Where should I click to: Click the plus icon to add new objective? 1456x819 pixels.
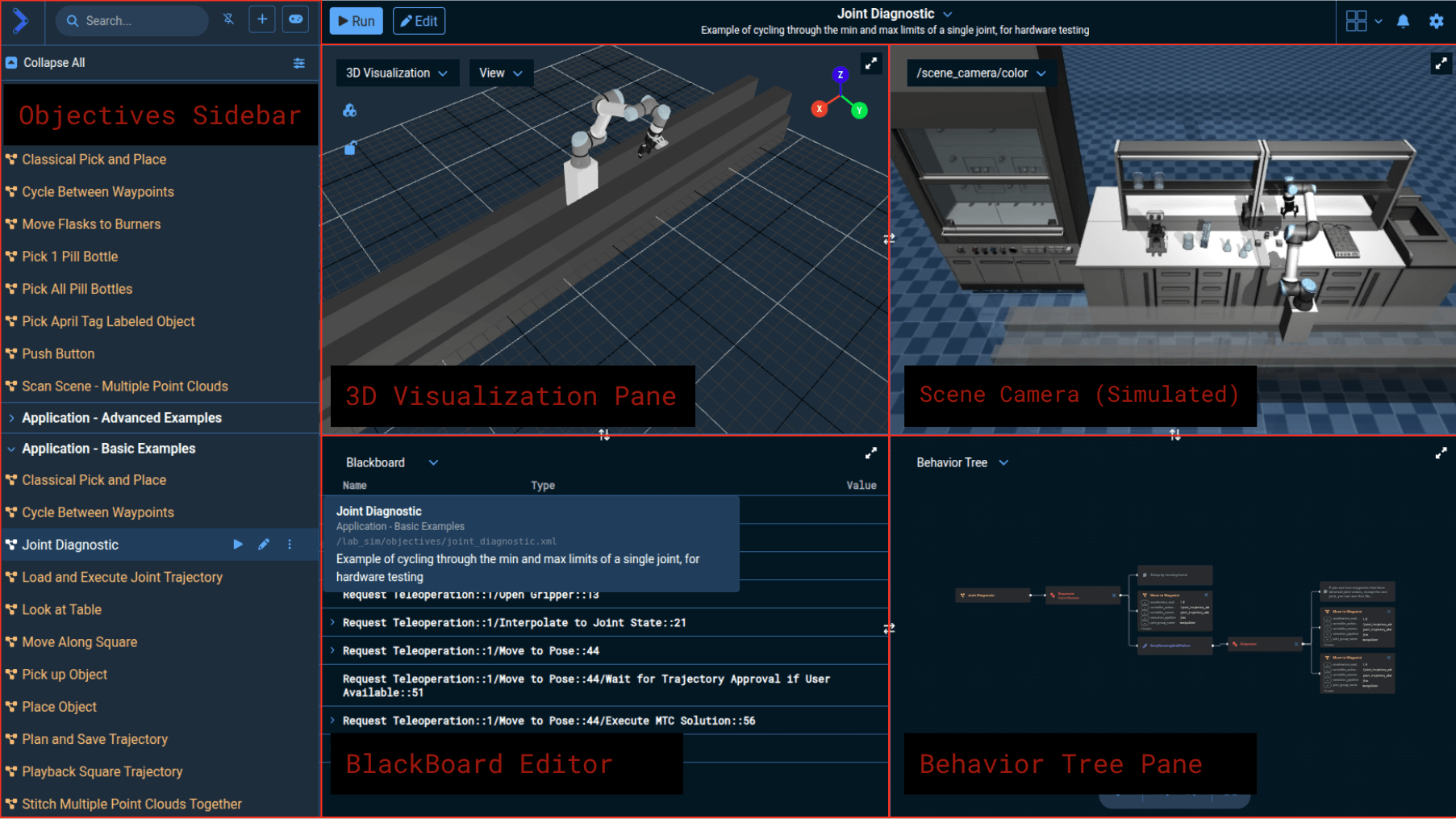click(261, 19)
